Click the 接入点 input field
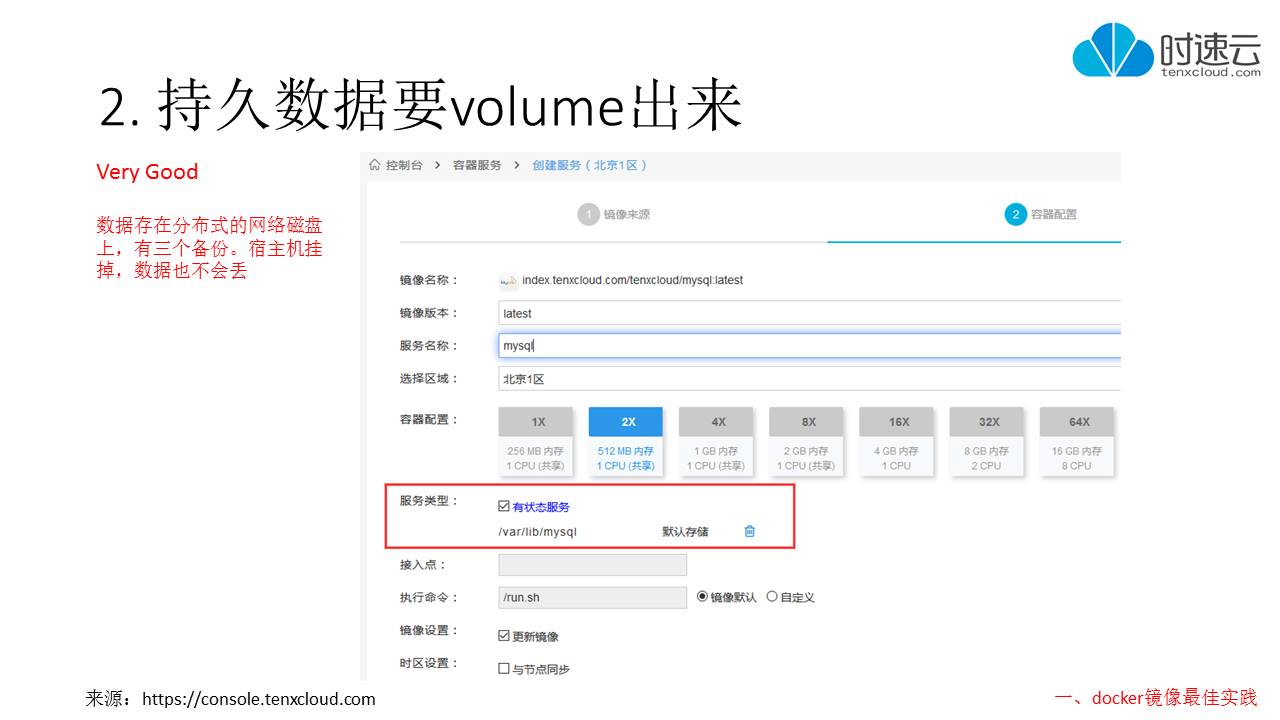This screenshot has height=720, width=1280. coord(592,564)
